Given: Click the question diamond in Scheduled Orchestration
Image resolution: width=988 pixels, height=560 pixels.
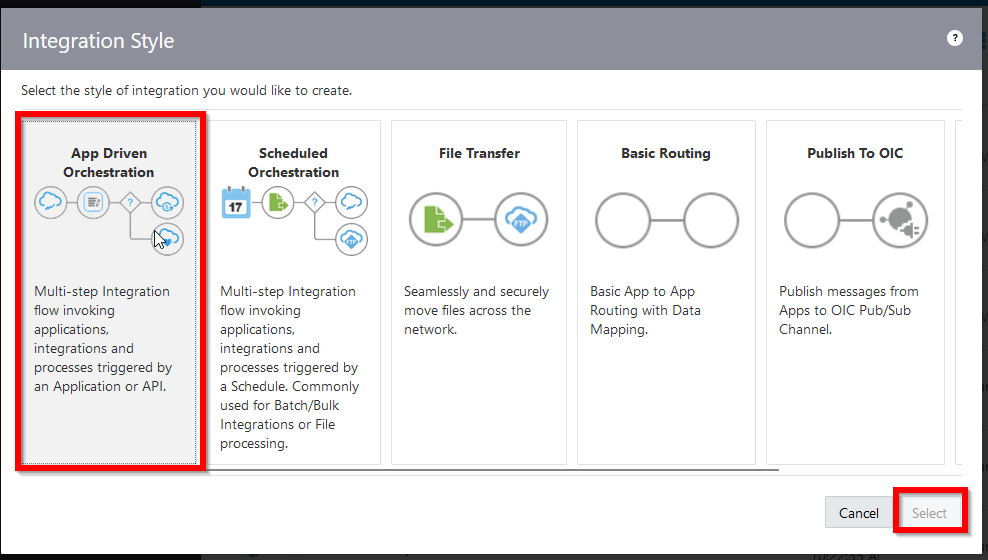Looking at the screenshot, I should tap(314, 202).
